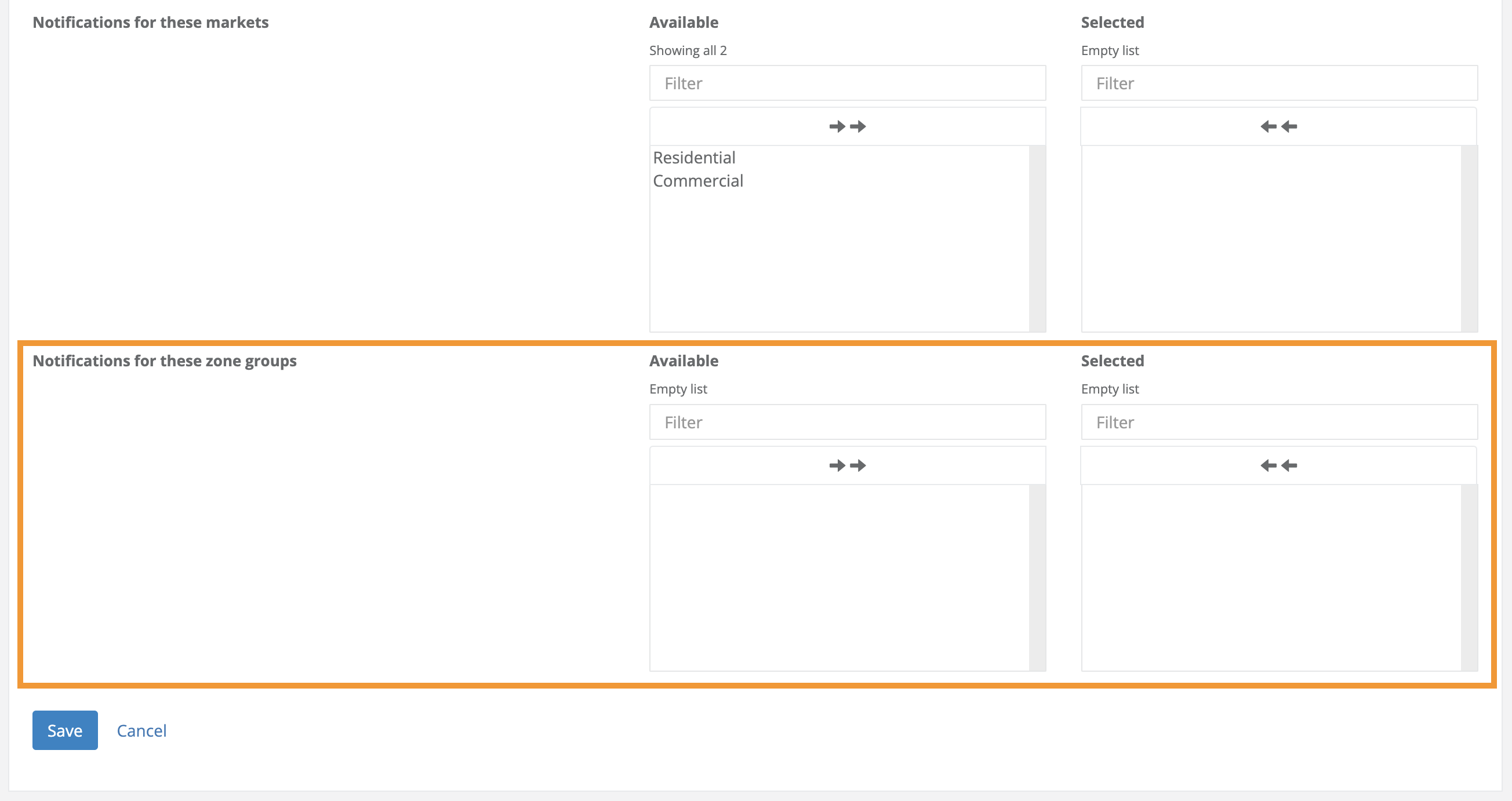Click the available markets list scrollbar
Viewport: 1512px width, 801px height.
click(1037, 238)
